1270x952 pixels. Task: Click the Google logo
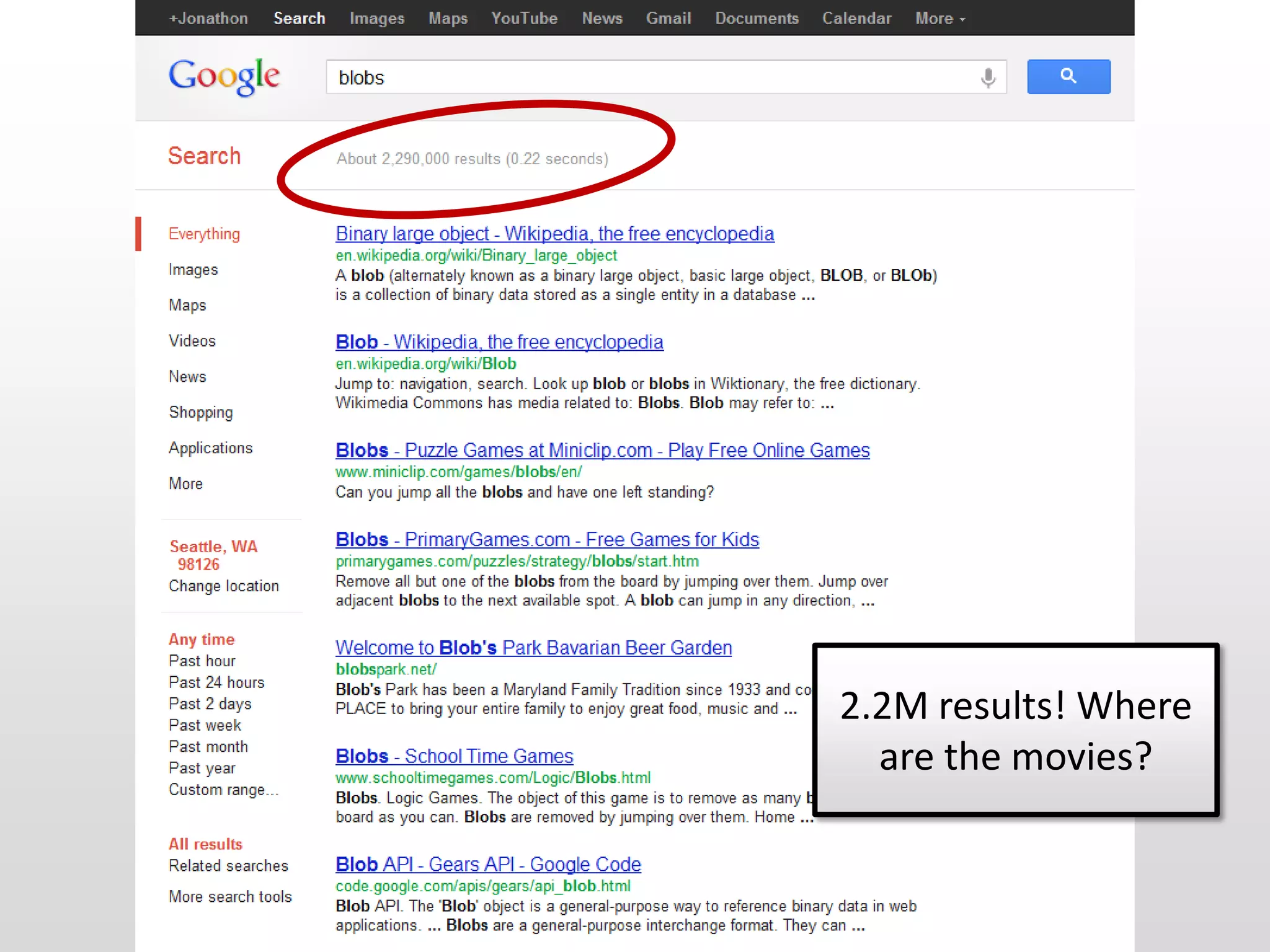[224, 77]
